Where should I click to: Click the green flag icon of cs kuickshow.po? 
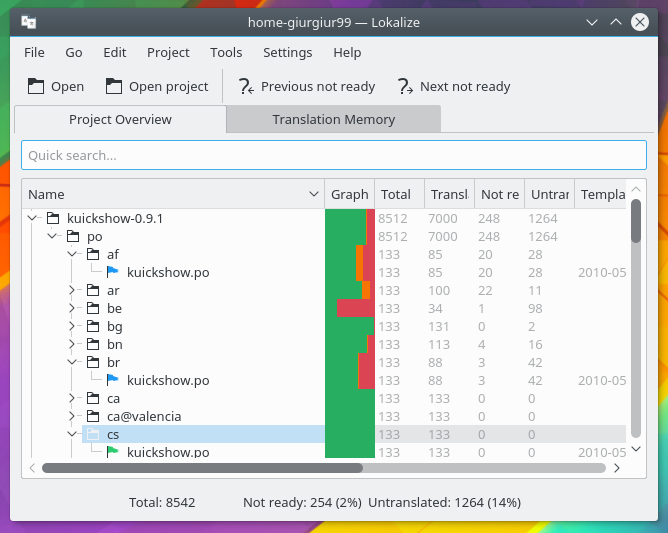click(113, 452)
